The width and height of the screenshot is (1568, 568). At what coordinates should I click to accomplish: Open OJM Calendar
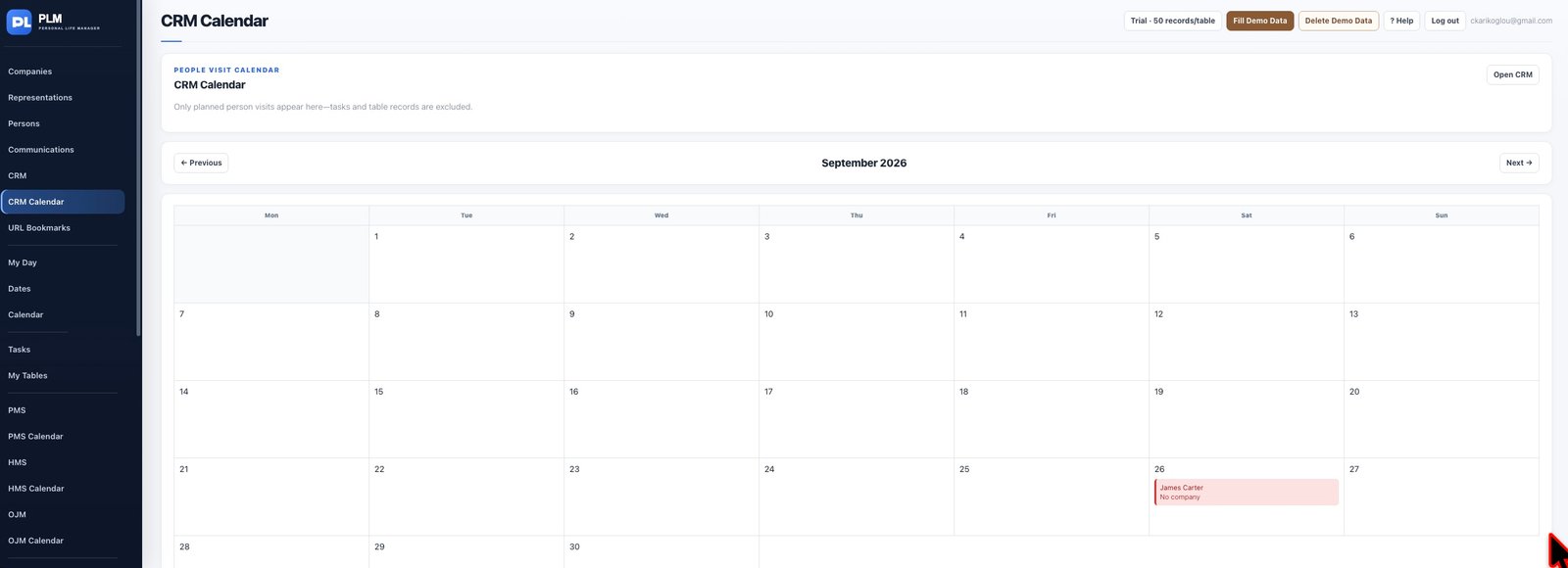pos(36,541)
